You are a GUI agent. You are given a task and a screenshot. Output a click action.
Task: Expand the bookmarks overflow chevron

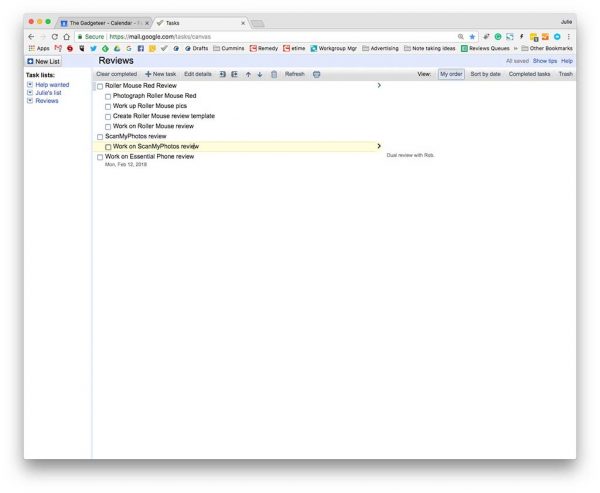pos(515,48)
